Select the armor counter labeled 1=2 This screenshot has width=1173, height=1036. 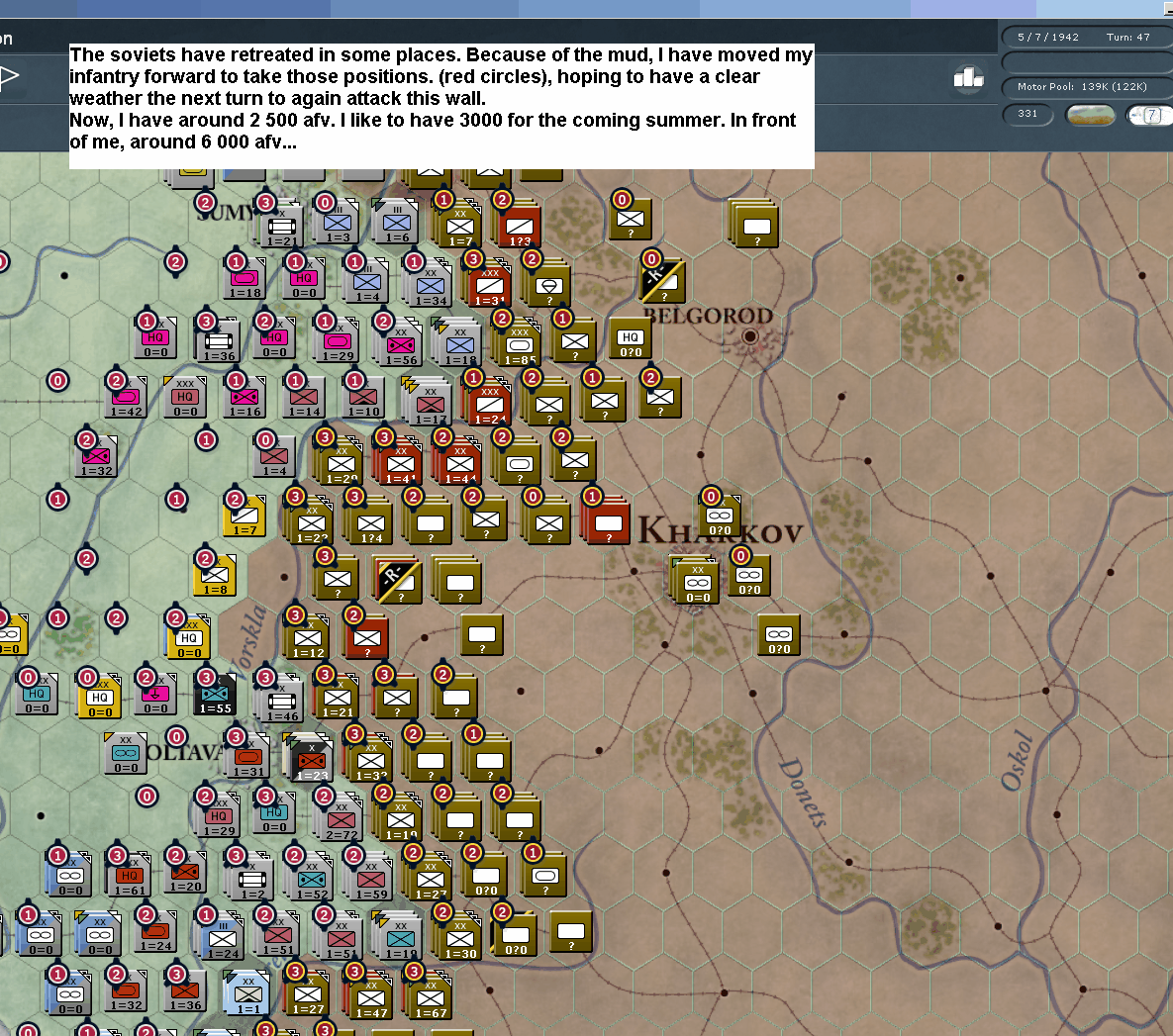(x=252, y=879)
